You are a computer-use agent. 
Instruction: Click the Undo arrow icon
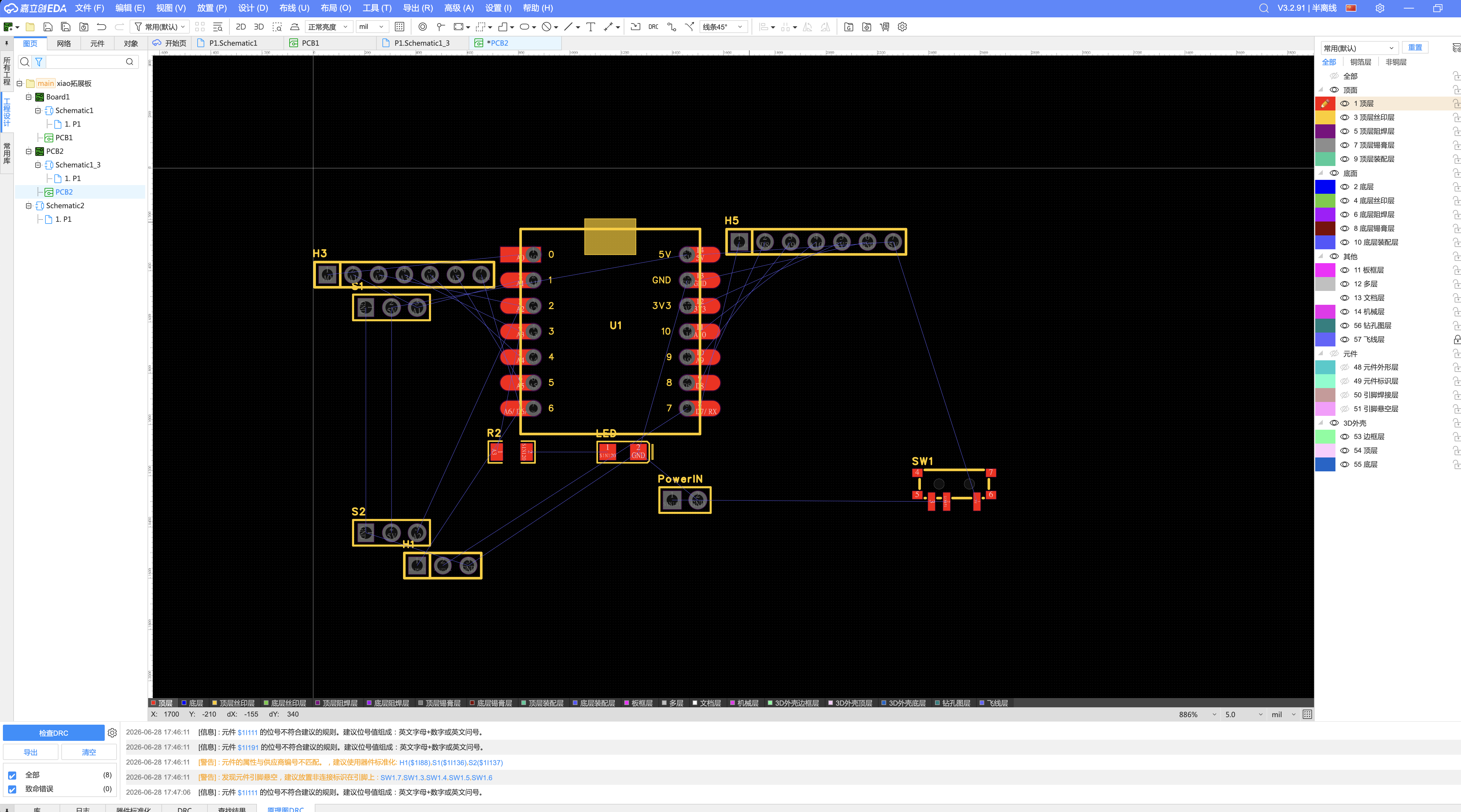point(102,27)
